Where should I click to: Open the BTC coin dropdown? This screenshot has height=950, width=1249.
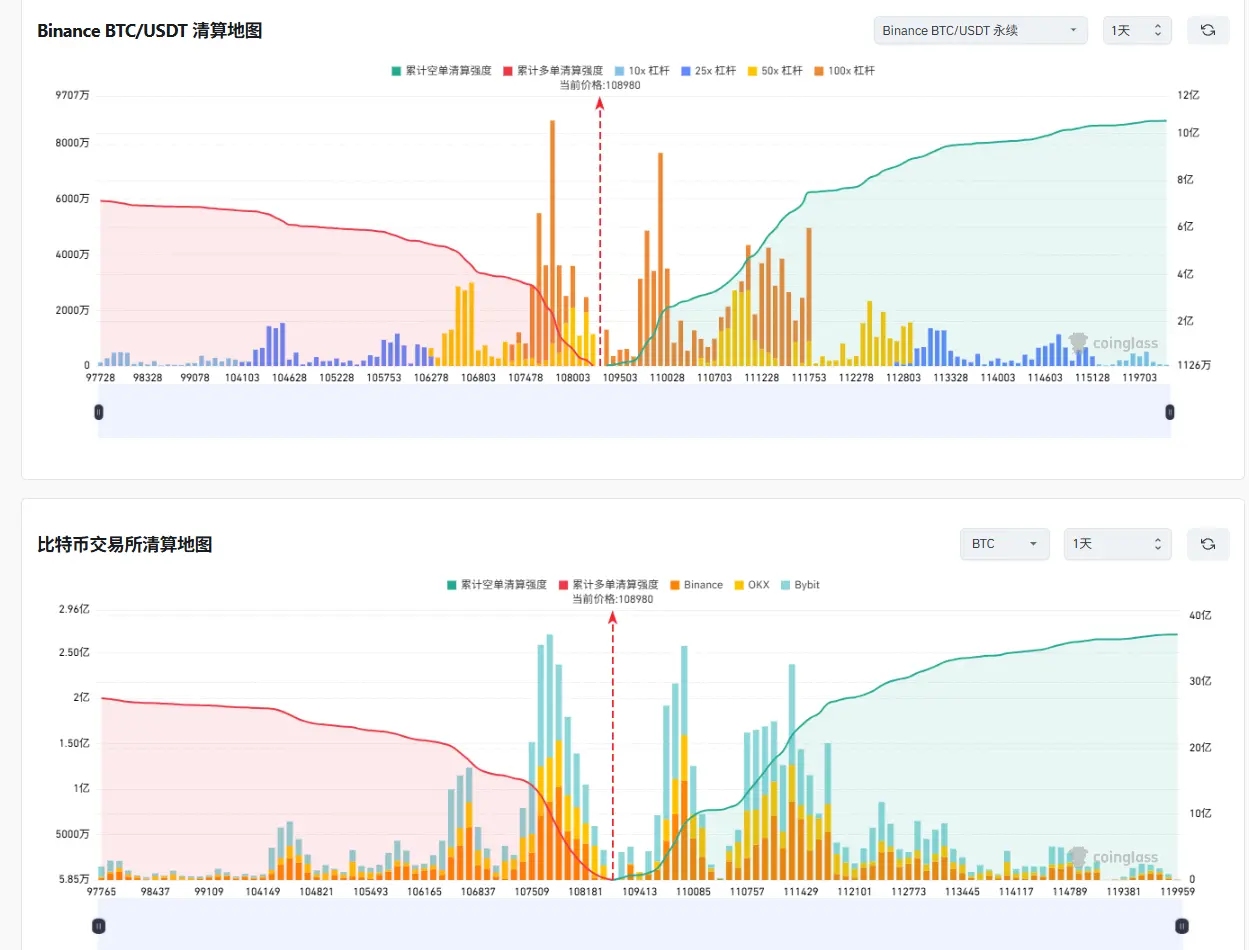(1004, 544)
